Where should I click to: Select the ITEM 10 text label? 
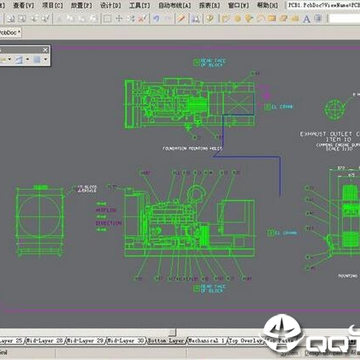click(x=339, y=139)
